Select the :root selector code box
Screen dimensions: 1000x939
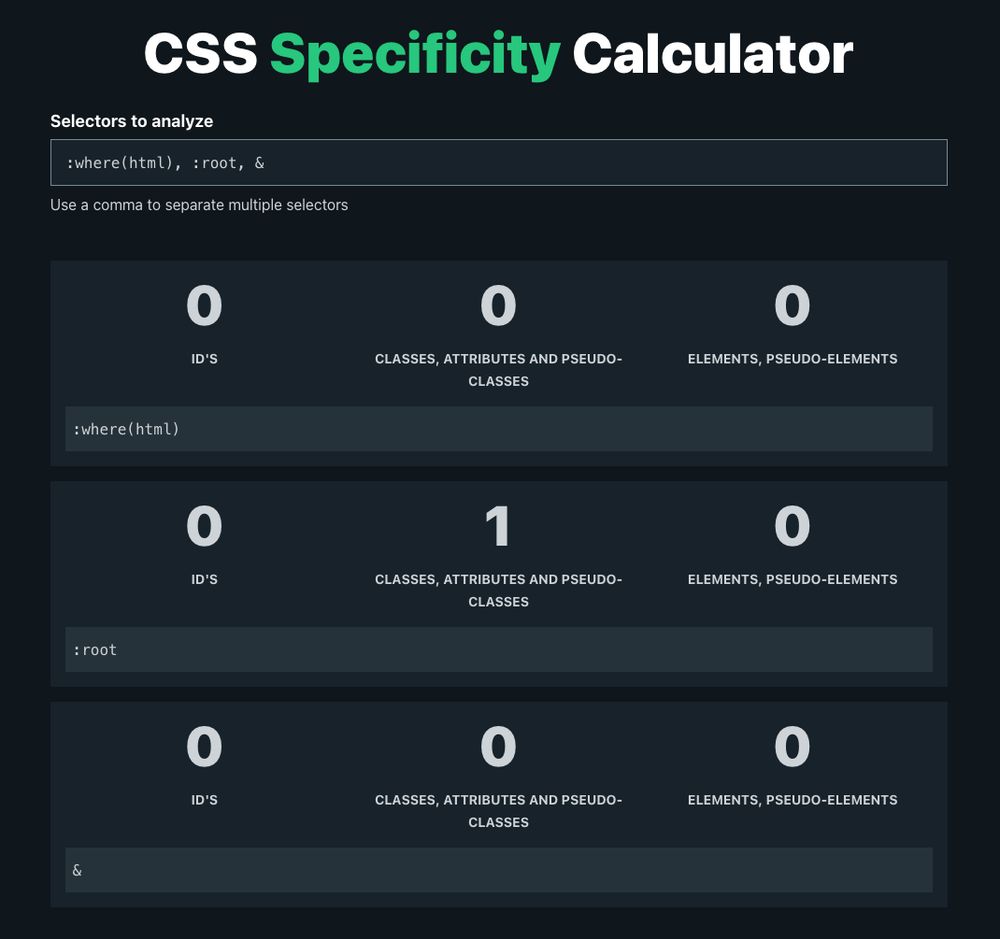click(x=499, y=649)
